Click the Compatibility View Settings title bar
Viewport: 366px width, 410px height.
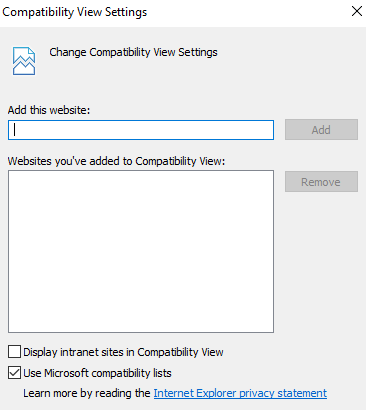pos(173,12)
